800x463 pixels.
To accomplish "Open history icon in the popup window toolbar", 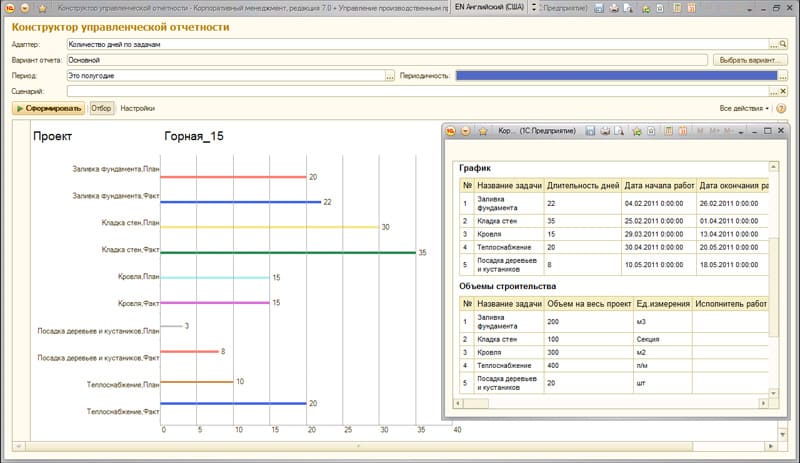I will [651, 131].
